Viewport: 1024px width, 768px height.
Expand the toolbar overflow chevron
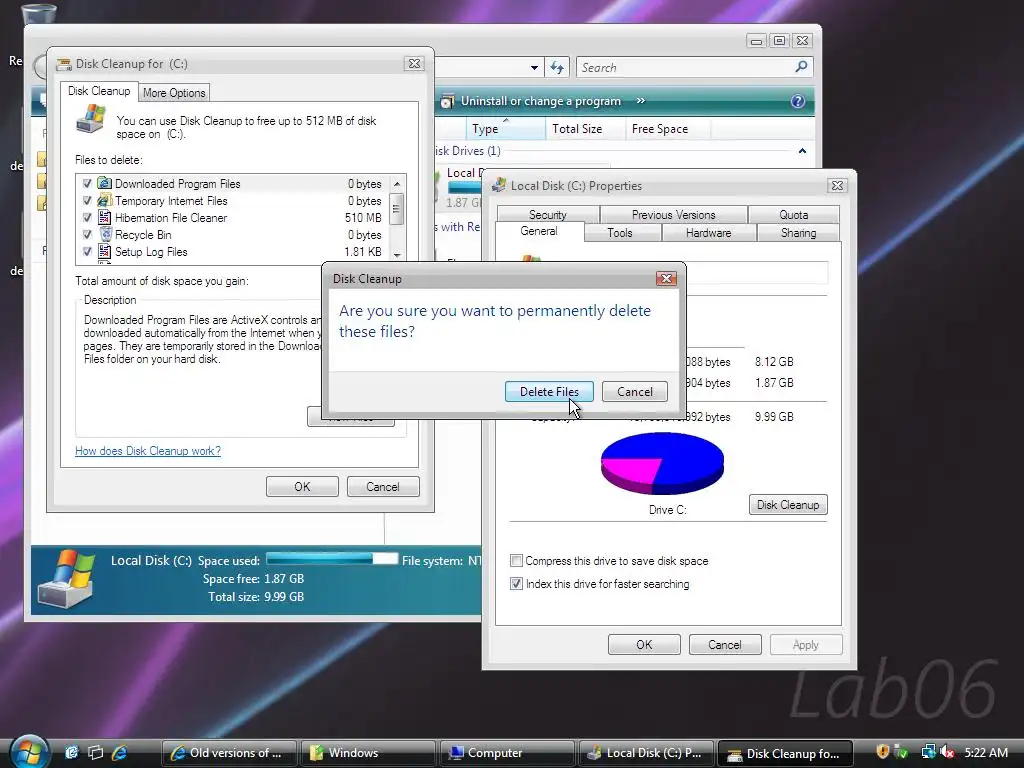pos(641,101)
